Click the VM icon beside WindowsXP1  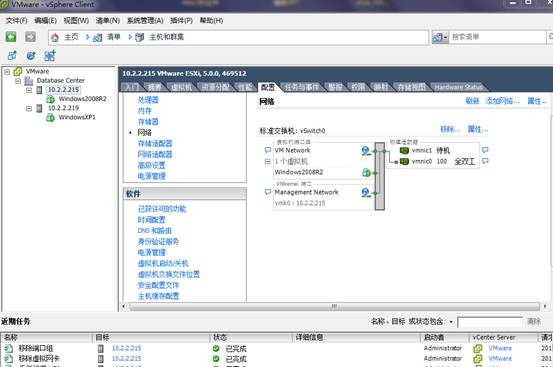pos(50,117)
